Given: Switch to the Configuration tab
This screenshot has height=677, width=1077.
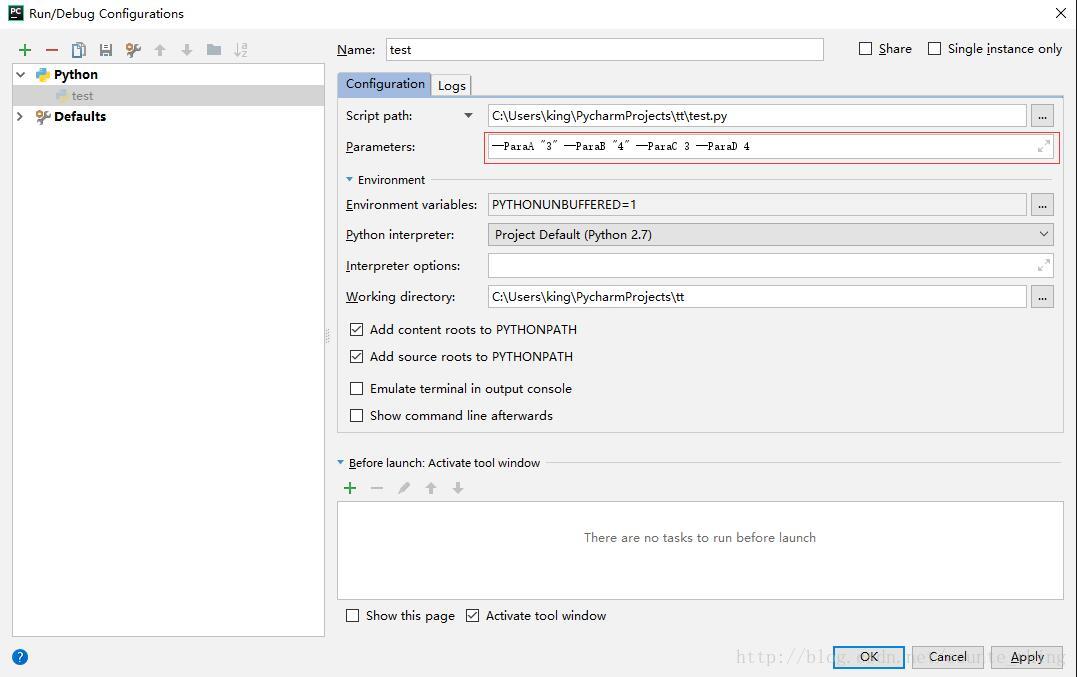Looking at the screenshot, I should pos(385,84).
